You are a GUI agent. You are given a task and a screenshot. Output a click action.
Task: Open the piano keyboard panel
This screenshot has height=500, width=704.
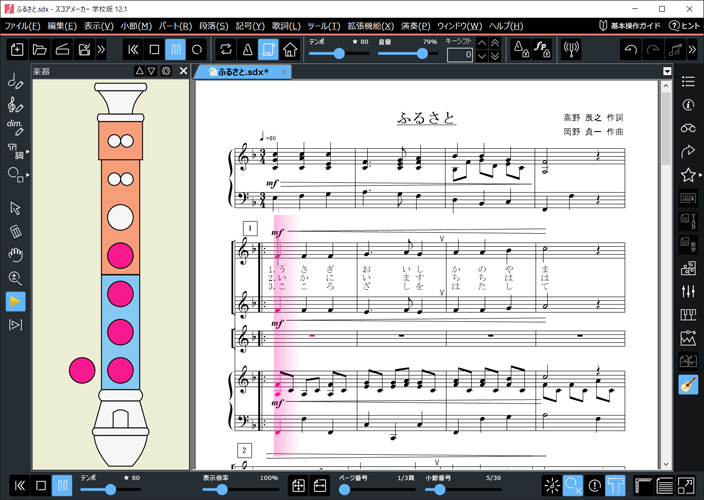click(x=688, y=315)
